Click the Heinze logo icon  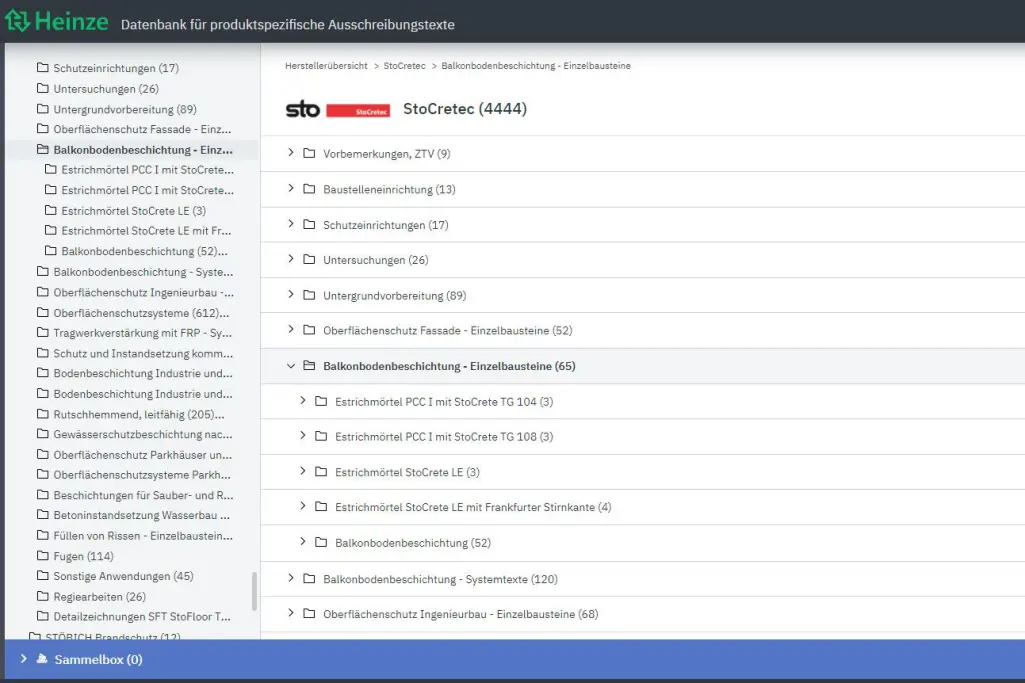coord(17,21)
